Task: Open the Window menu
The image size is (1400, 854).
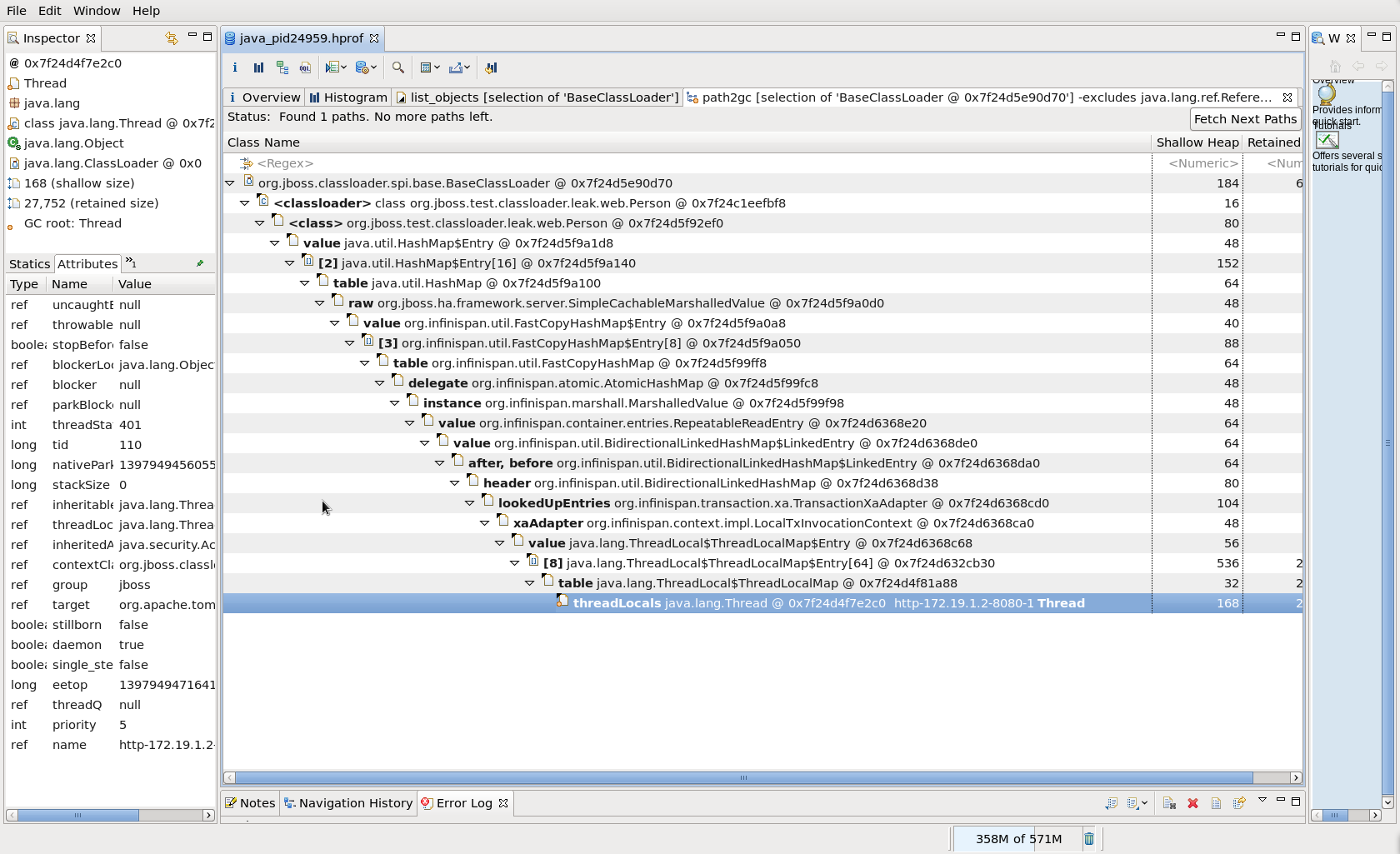Action: click(96, 11)
